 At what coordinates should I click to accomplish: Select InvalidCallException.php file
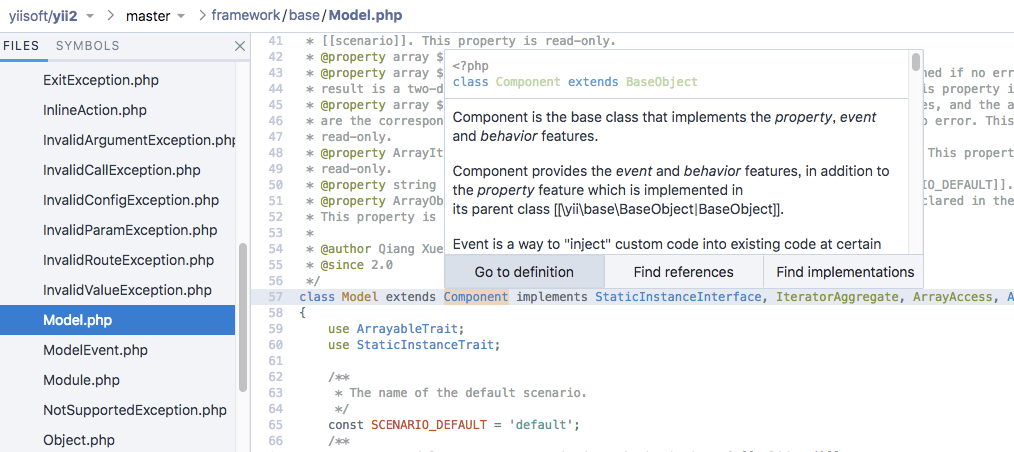click(121, 170)
